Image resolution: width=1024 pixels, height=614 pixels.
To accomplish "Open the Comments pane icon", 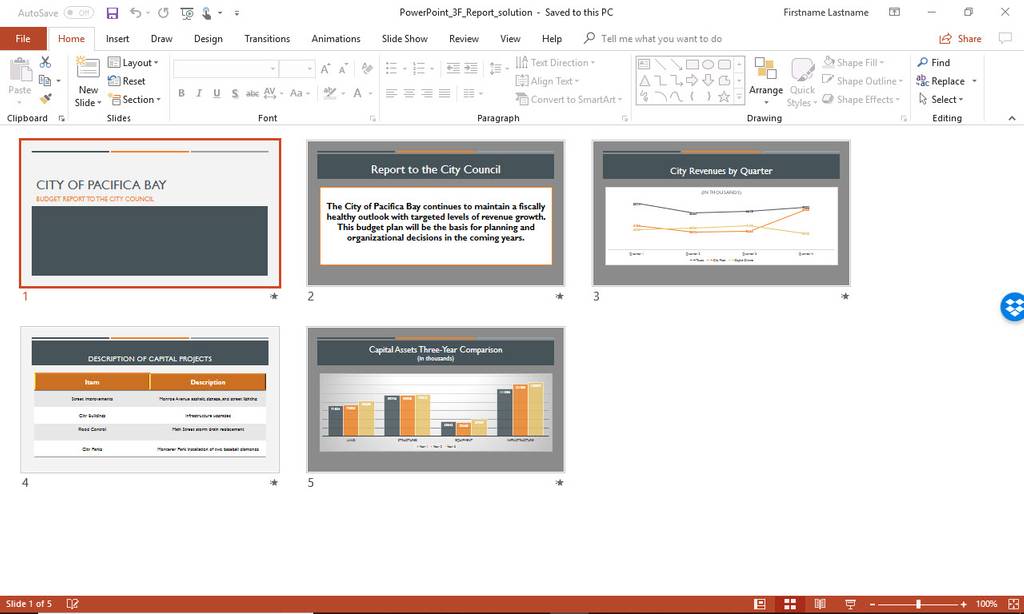I will 1005,39.
